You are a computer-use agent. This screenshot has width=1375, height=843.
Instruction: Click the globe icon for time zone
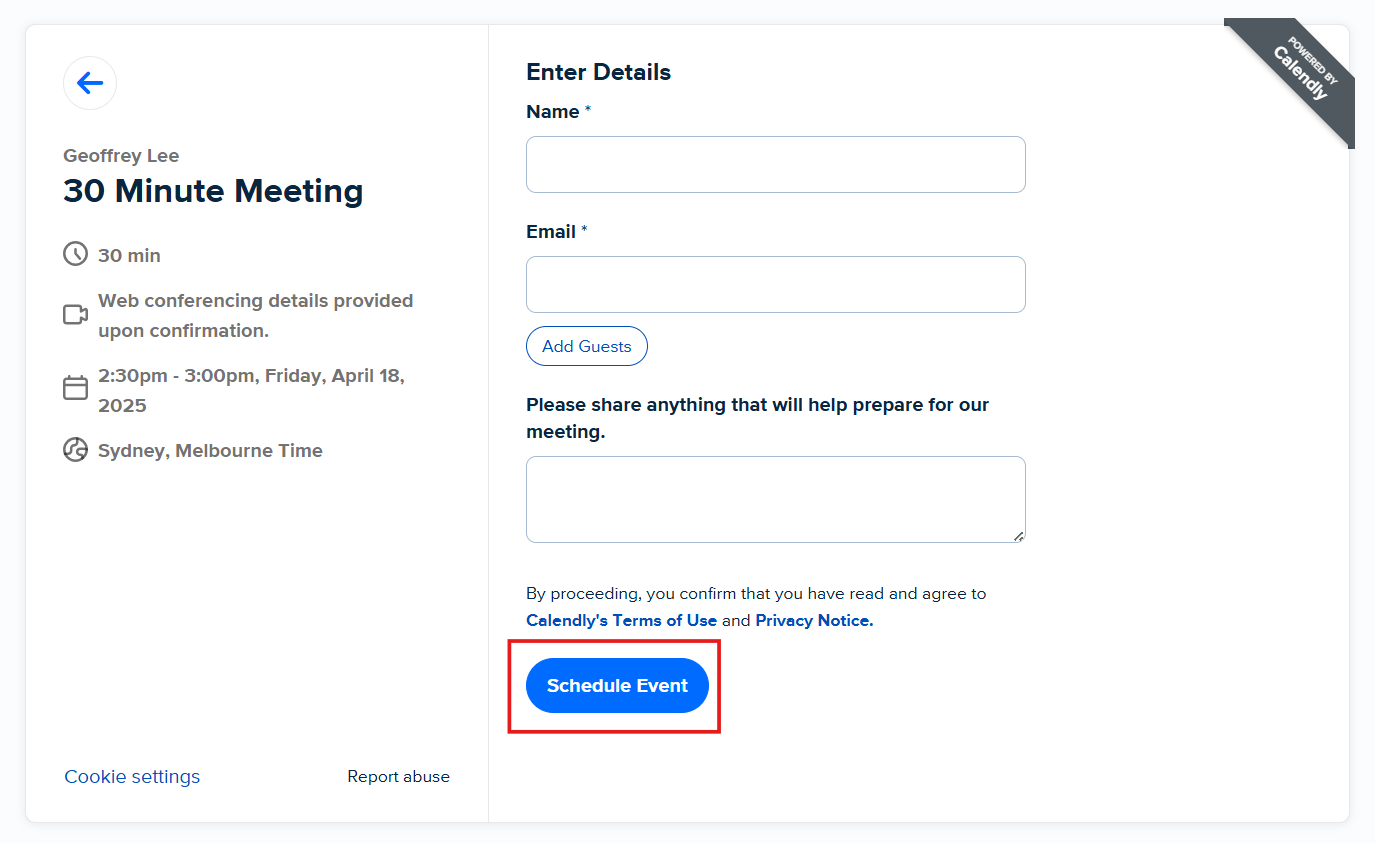pos(75,450)
